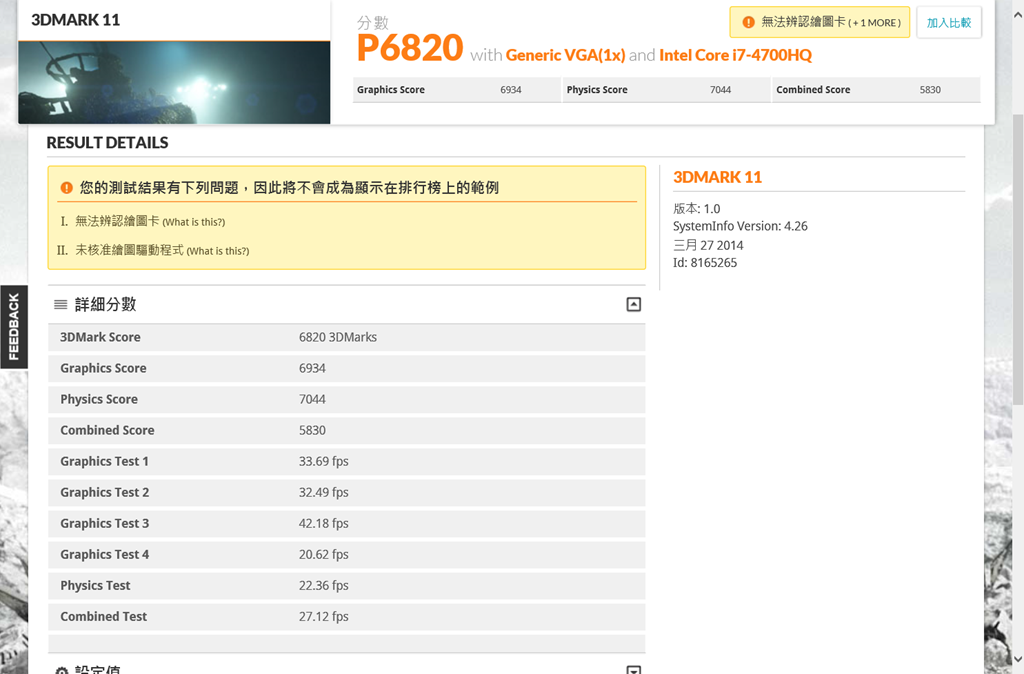Click the scrollbar down arrow
The height and width of the screenshot is (674, 1024).
tap(1017, 660)
